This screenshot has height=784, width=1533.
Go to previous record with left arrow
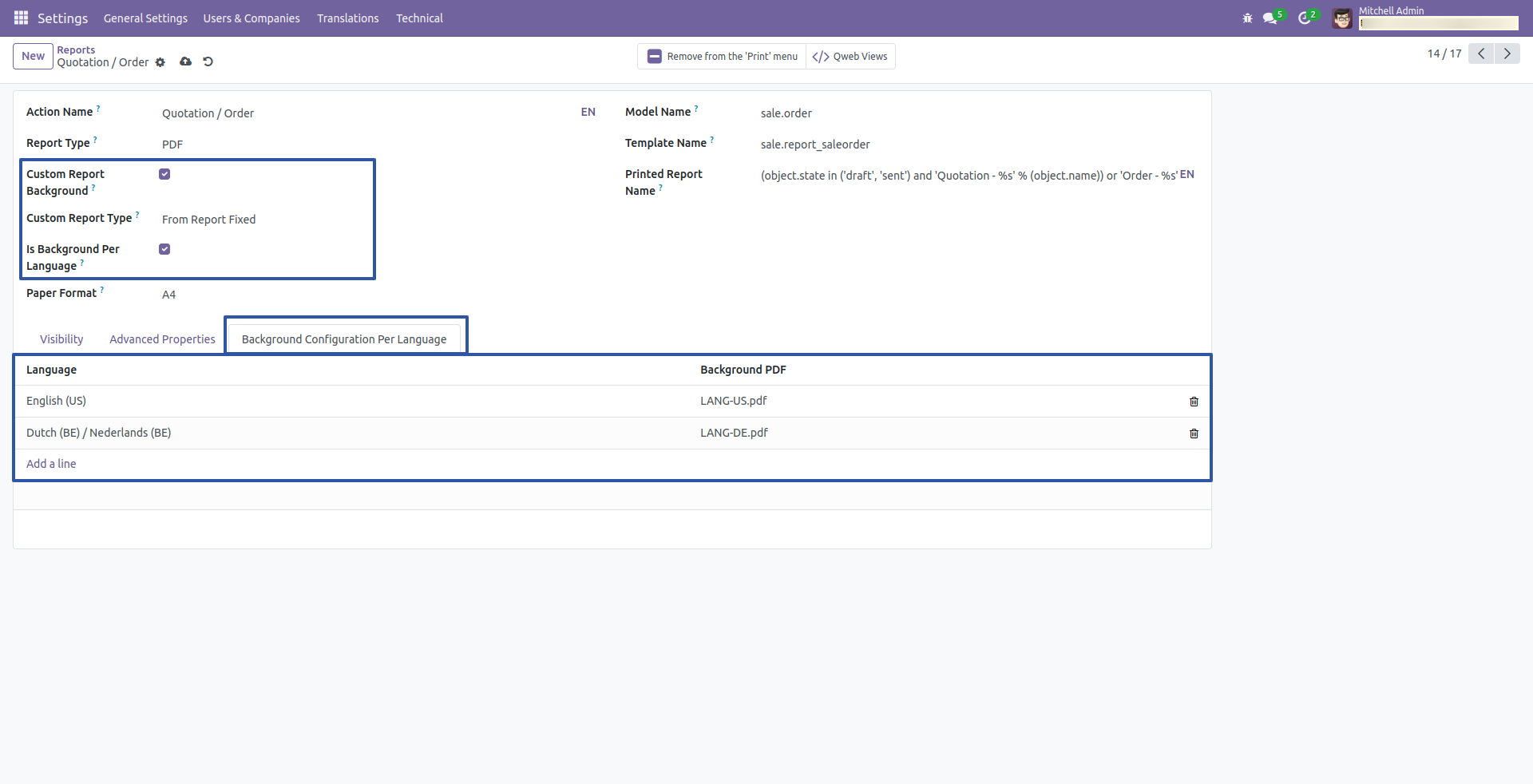(1481, 53)
